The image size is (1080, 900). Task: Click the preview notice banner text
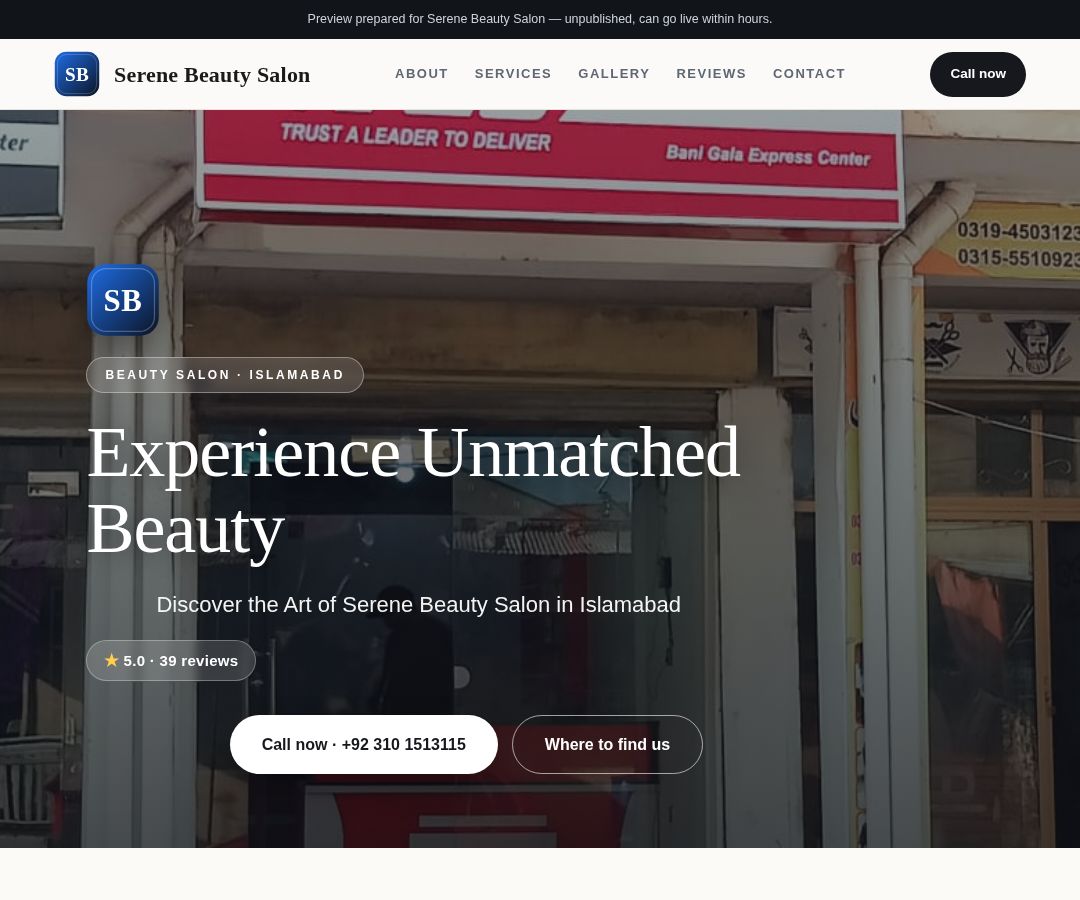(540, 19)
